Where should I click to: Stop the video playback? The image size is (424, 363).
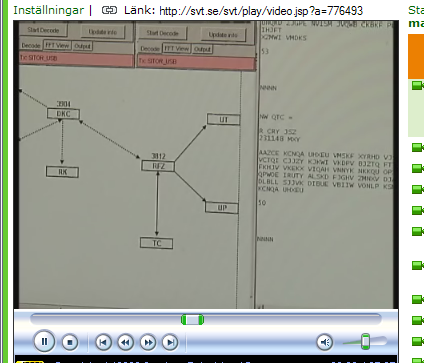click(70, 342)
